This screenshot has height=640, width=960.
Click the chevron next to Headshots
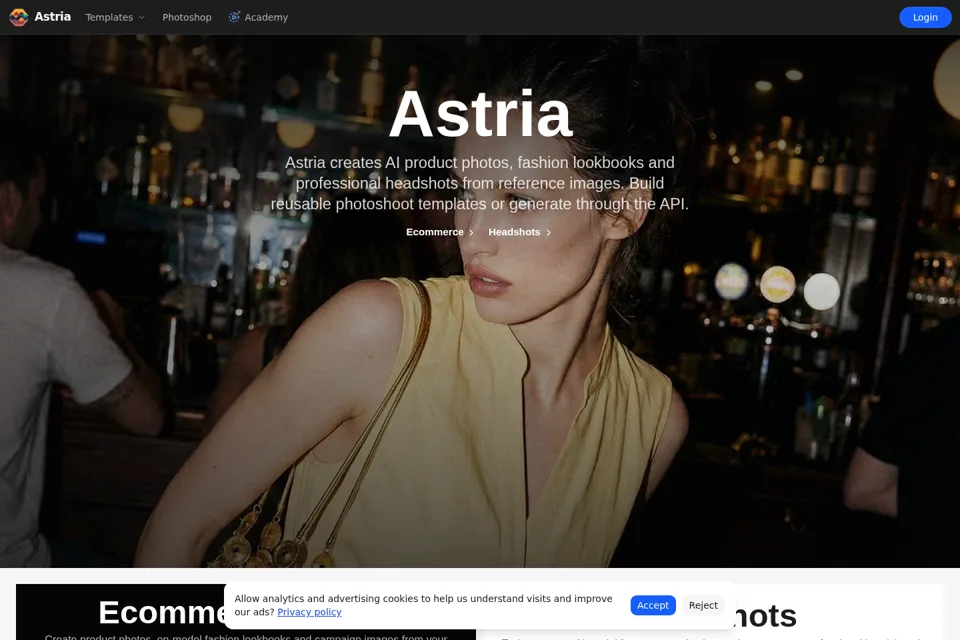pyautogui.click(x=548, y=233)
